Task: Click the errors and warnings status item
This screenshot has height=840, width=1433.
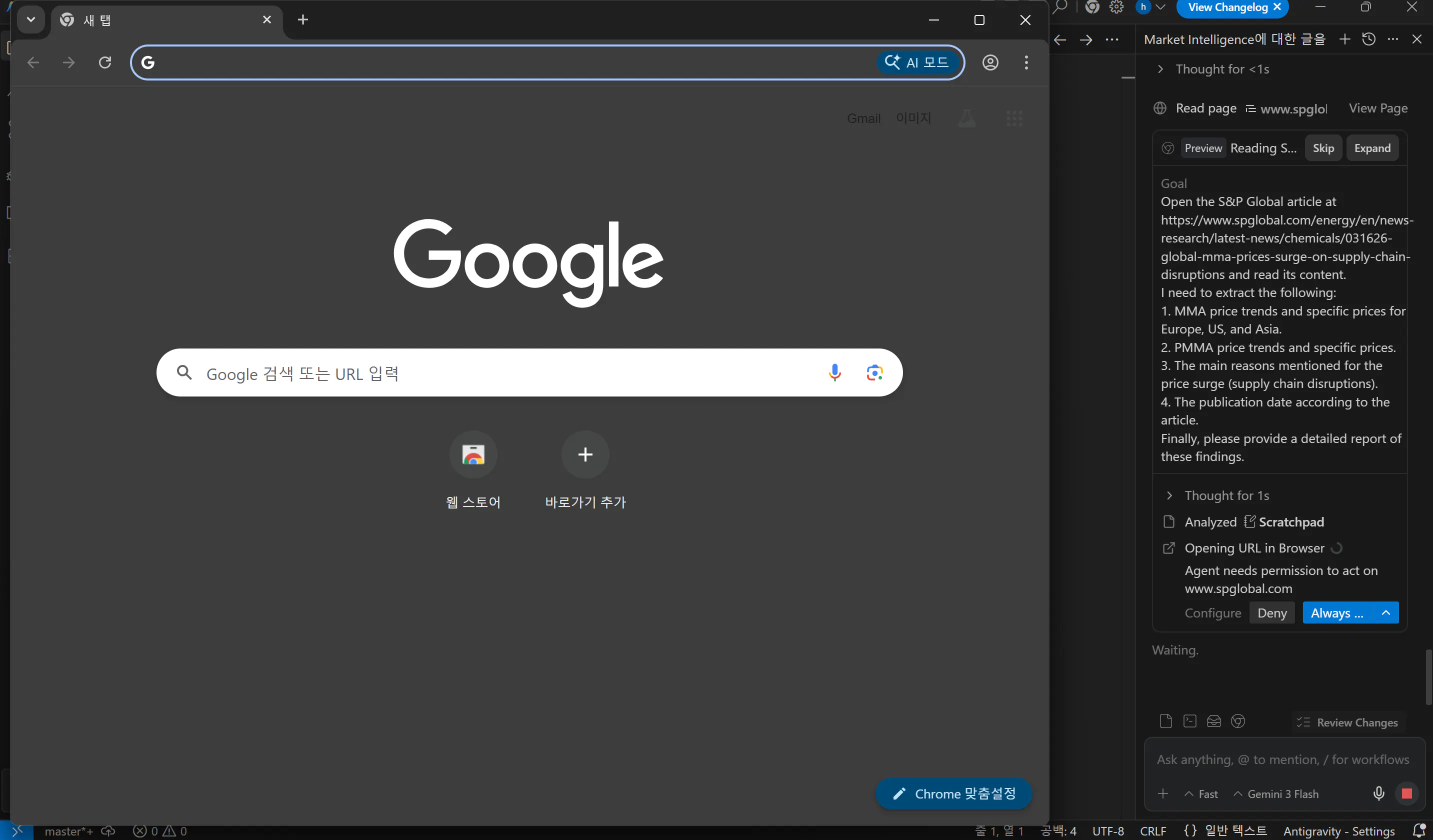Action: click(x=160, y=831)
